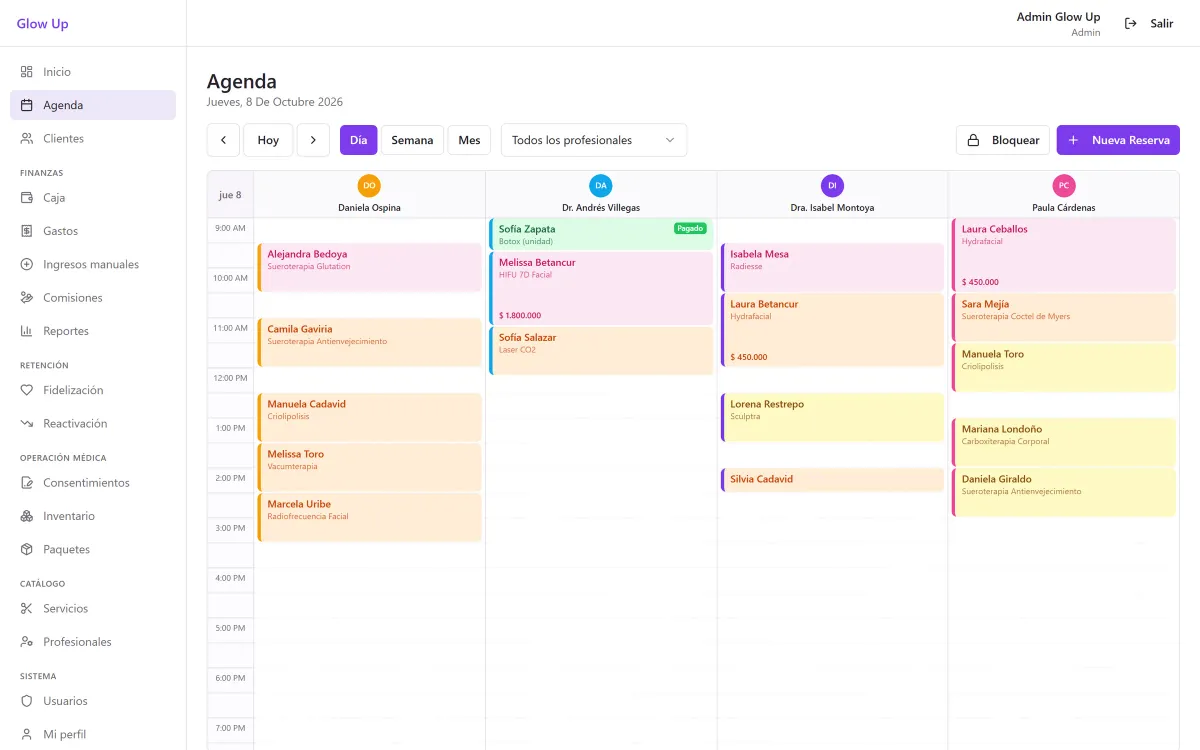Switch to Mes view

tap(469, 140)
